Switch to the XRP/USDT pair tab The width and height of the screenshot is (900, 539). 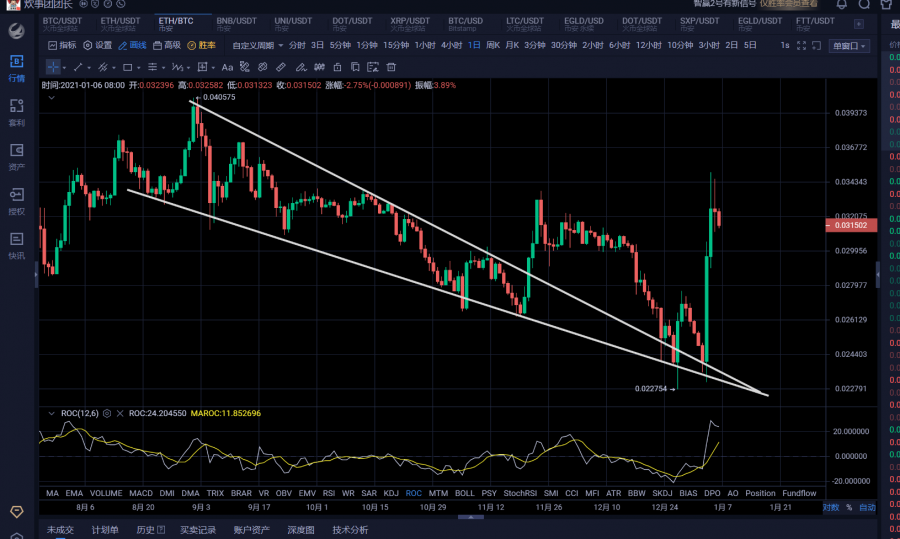tap(410, 24)
